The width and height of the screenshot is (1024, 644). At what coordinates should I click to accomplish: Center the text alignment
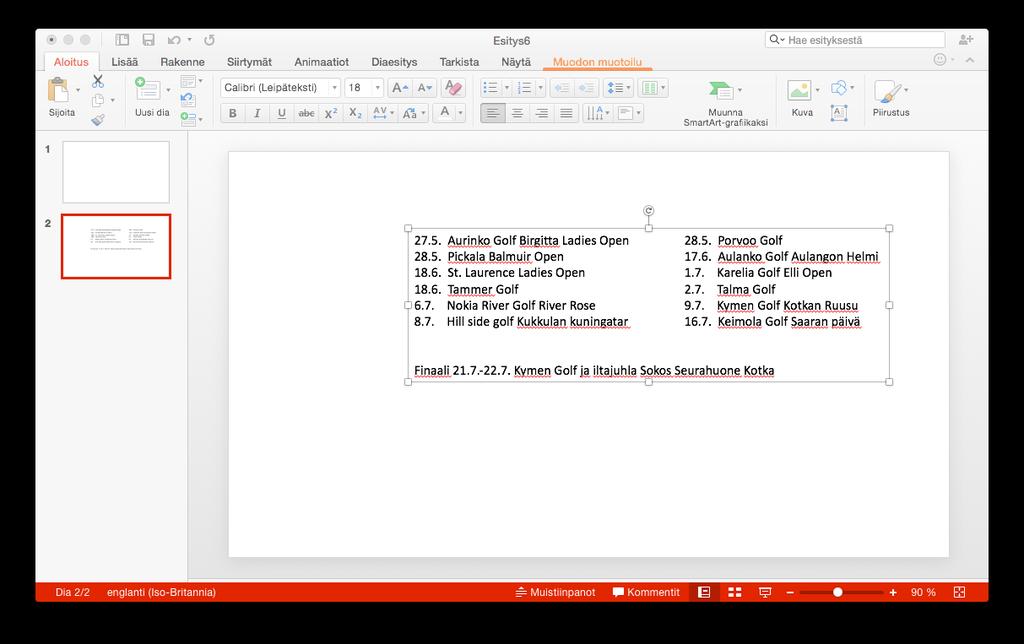pyautogui.click(x=517, y=114)
